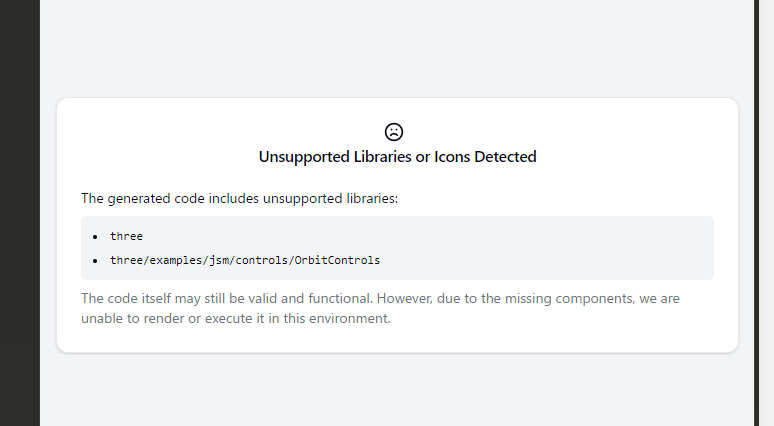Click the bullet point beside 'three'
The image size is (774, 426).
pos(95,237)
